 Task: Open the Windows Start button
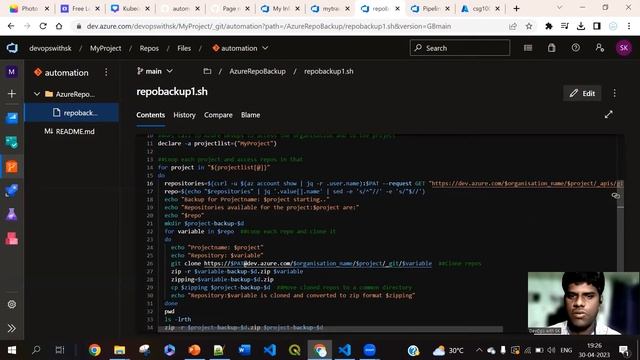11,350
